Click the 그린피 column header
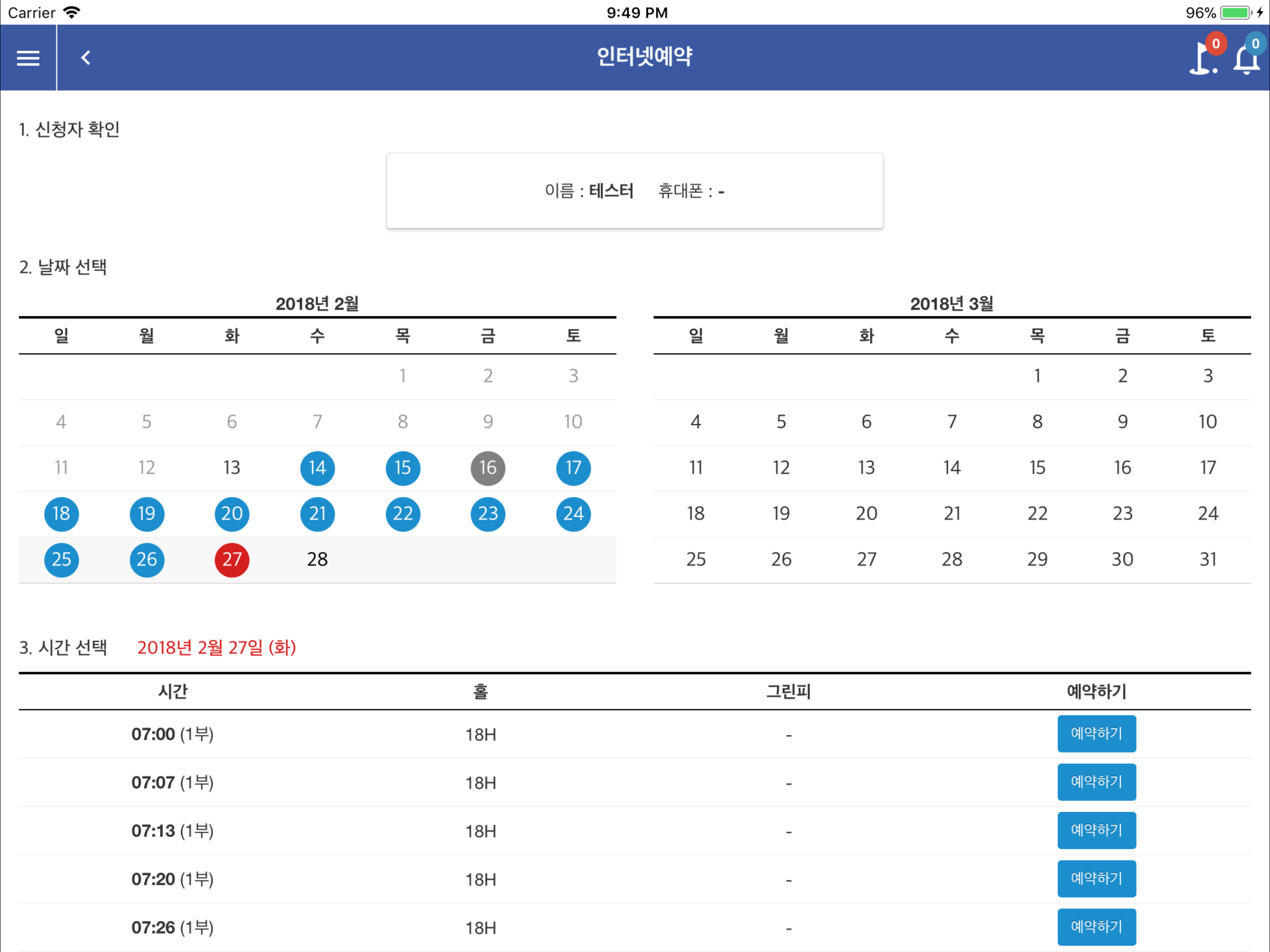This screenshot has width=1270, height=952. click(788, 691)
